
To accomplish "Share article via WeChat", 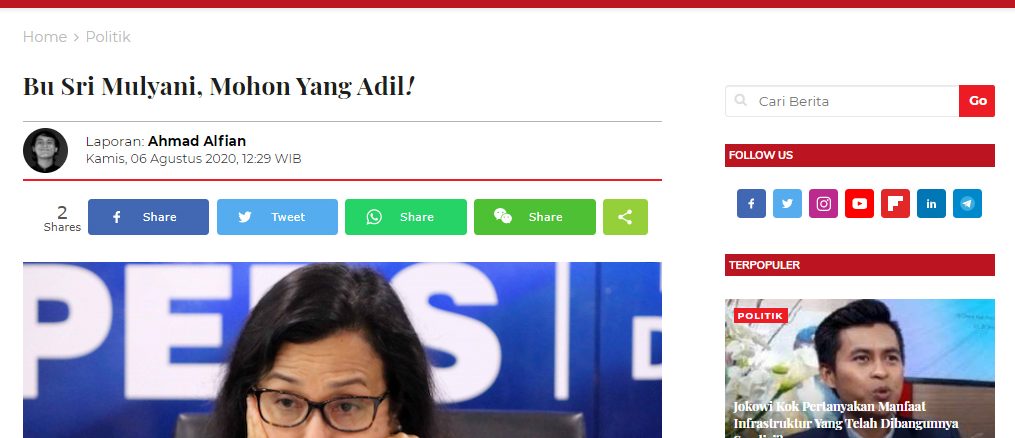I will pyautogui.click(x=535, y=217).
